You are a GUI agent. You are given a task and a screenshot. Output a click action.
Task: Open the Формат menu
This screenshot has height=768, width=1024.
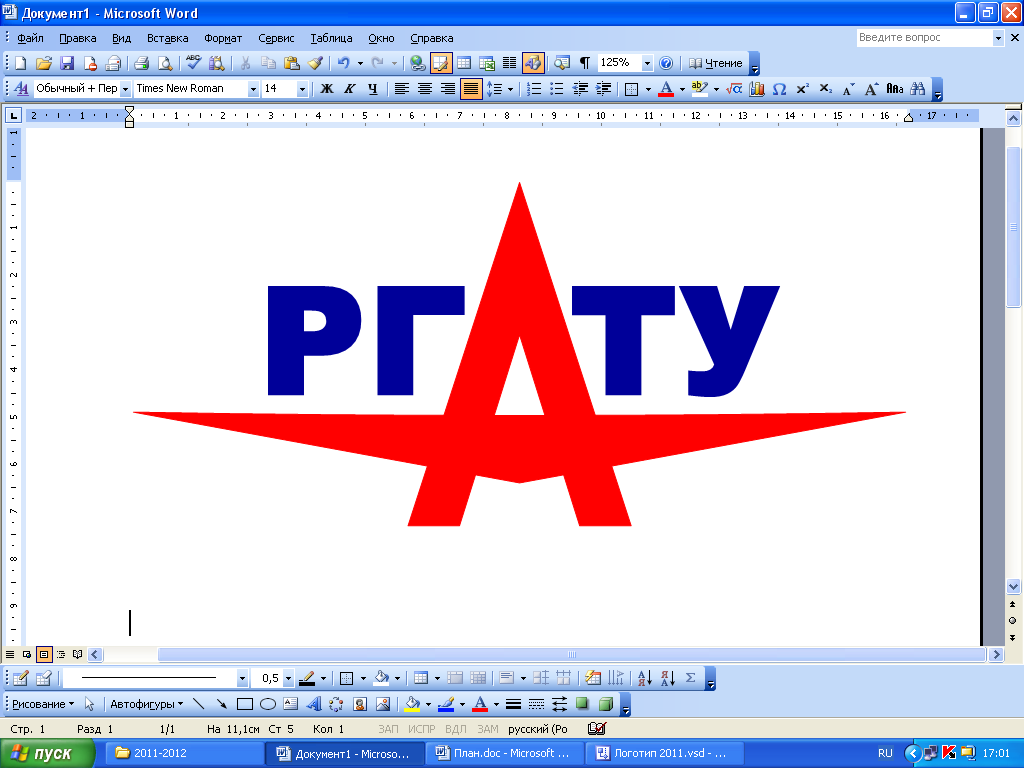(223, 38)
